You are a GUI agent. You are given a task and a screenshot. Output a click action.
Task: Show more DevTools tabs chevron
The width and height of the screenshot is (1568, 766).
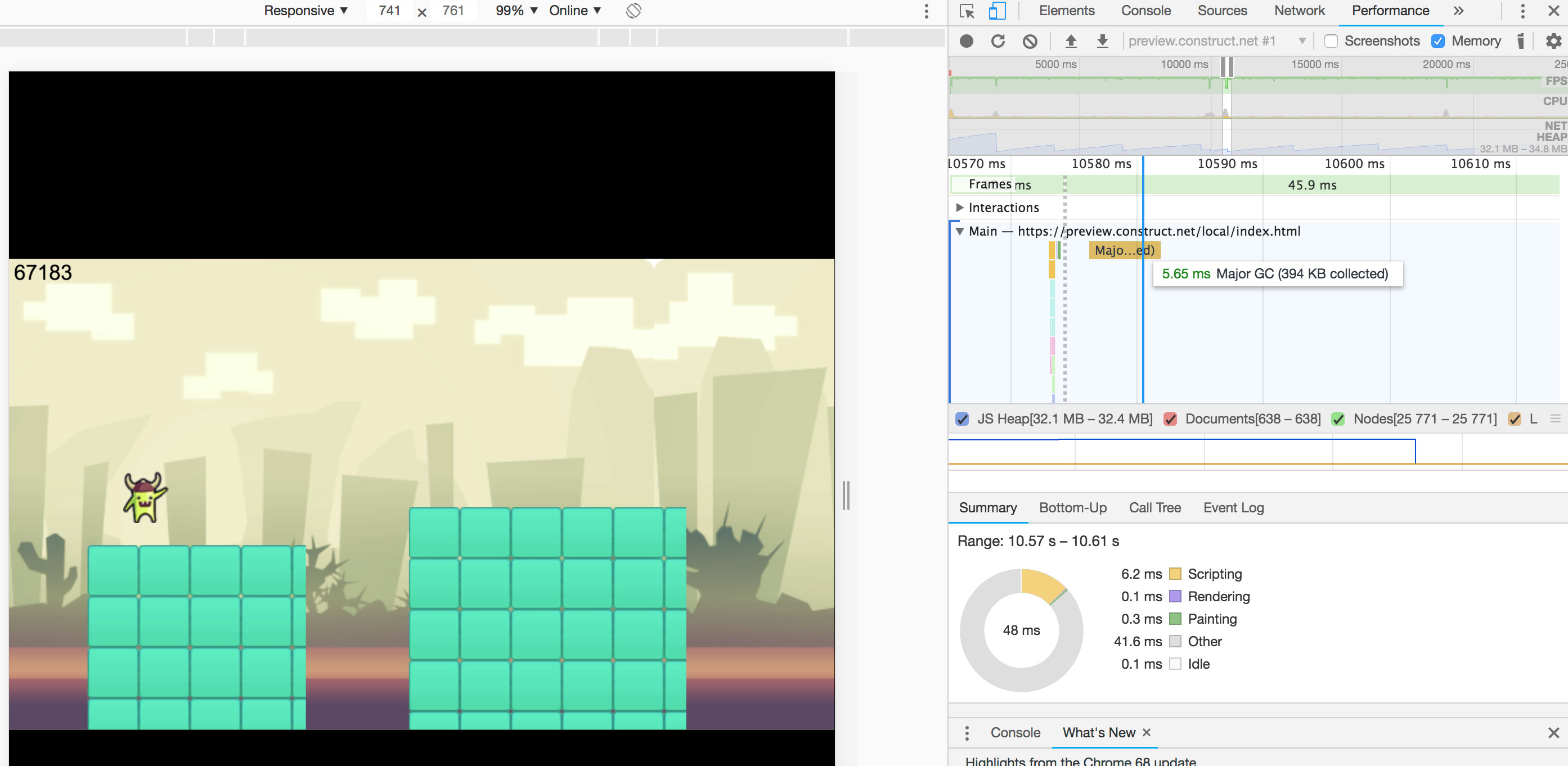tap(1458, 11)
